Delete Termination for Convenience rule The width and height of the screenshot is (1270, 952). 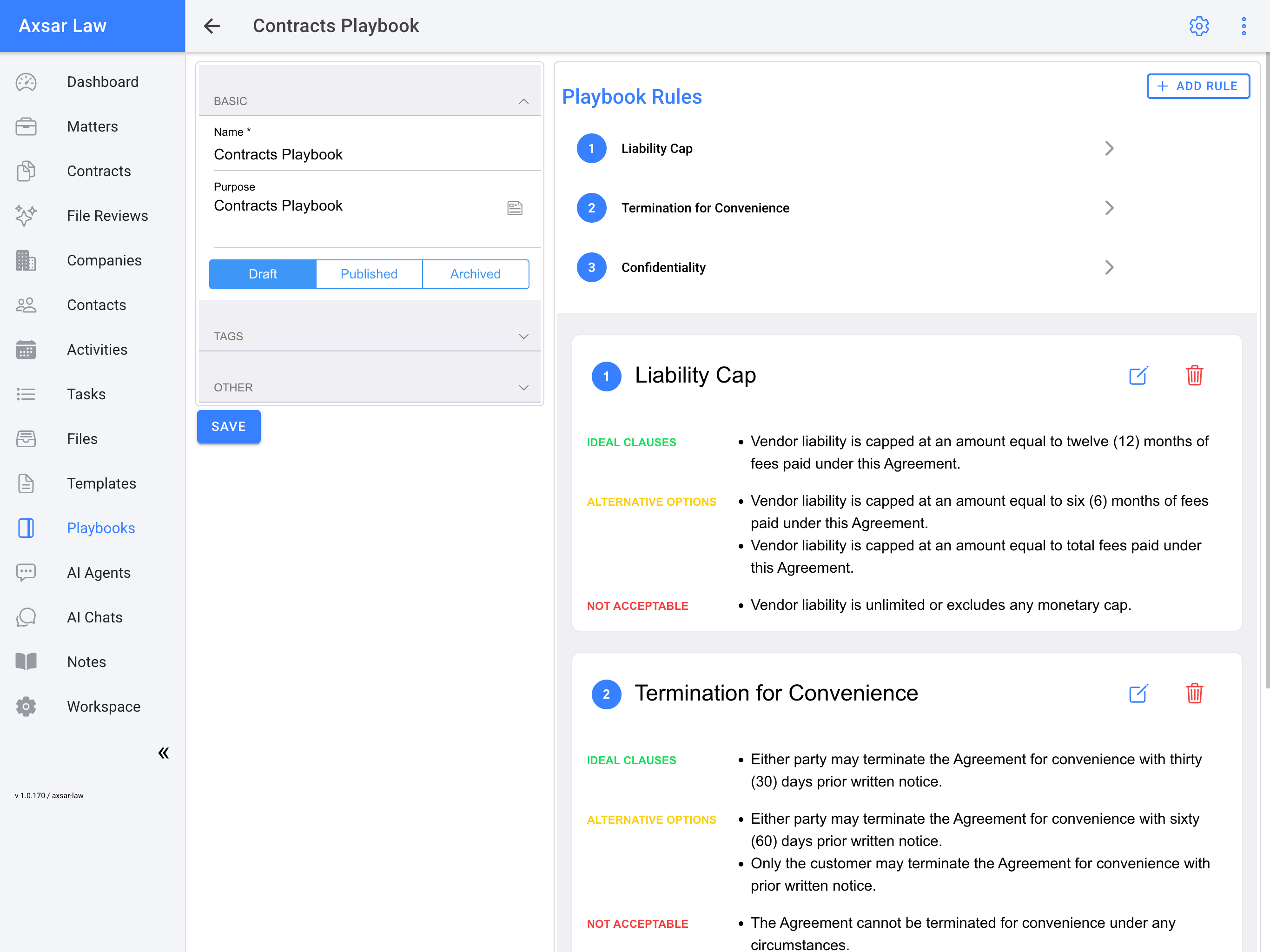1194,694
